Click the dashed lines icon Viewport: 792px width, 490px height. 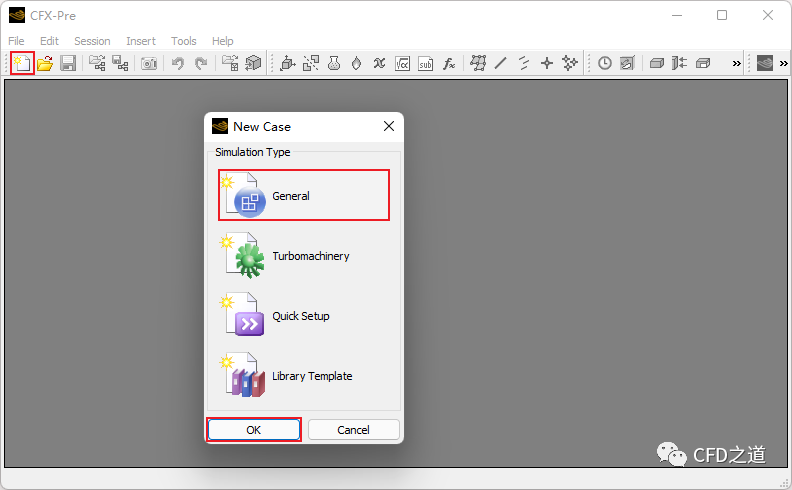[524, 63]
